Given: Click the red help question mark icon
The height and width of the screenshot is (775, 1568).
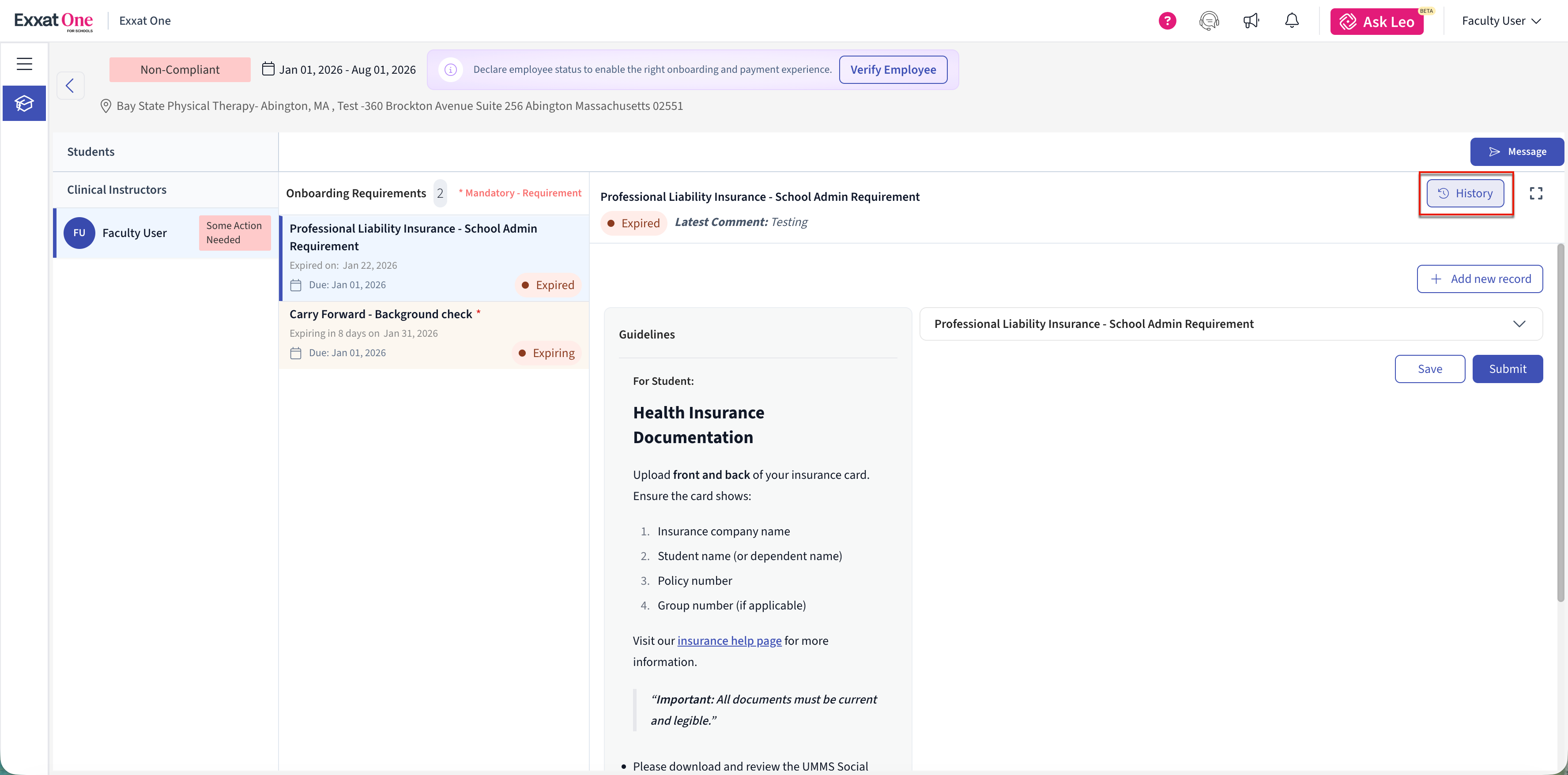Looking at the screenshot, I should [1167, 21].
